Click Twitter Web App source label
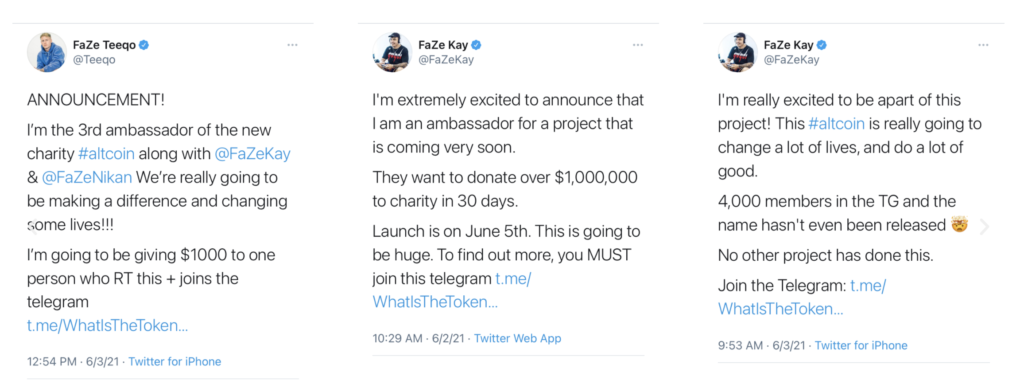 click(x=517, y=338)
